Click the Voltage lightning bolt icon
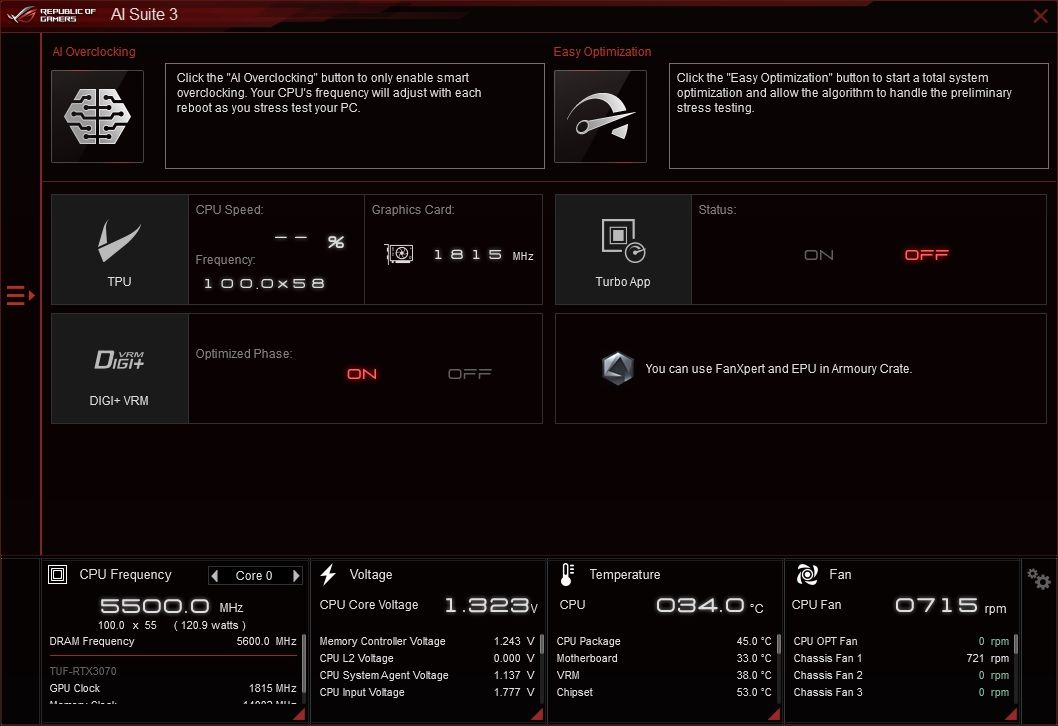Viewport: 1058px width, 726px height. pyautogui.click(x=329, y=574)
